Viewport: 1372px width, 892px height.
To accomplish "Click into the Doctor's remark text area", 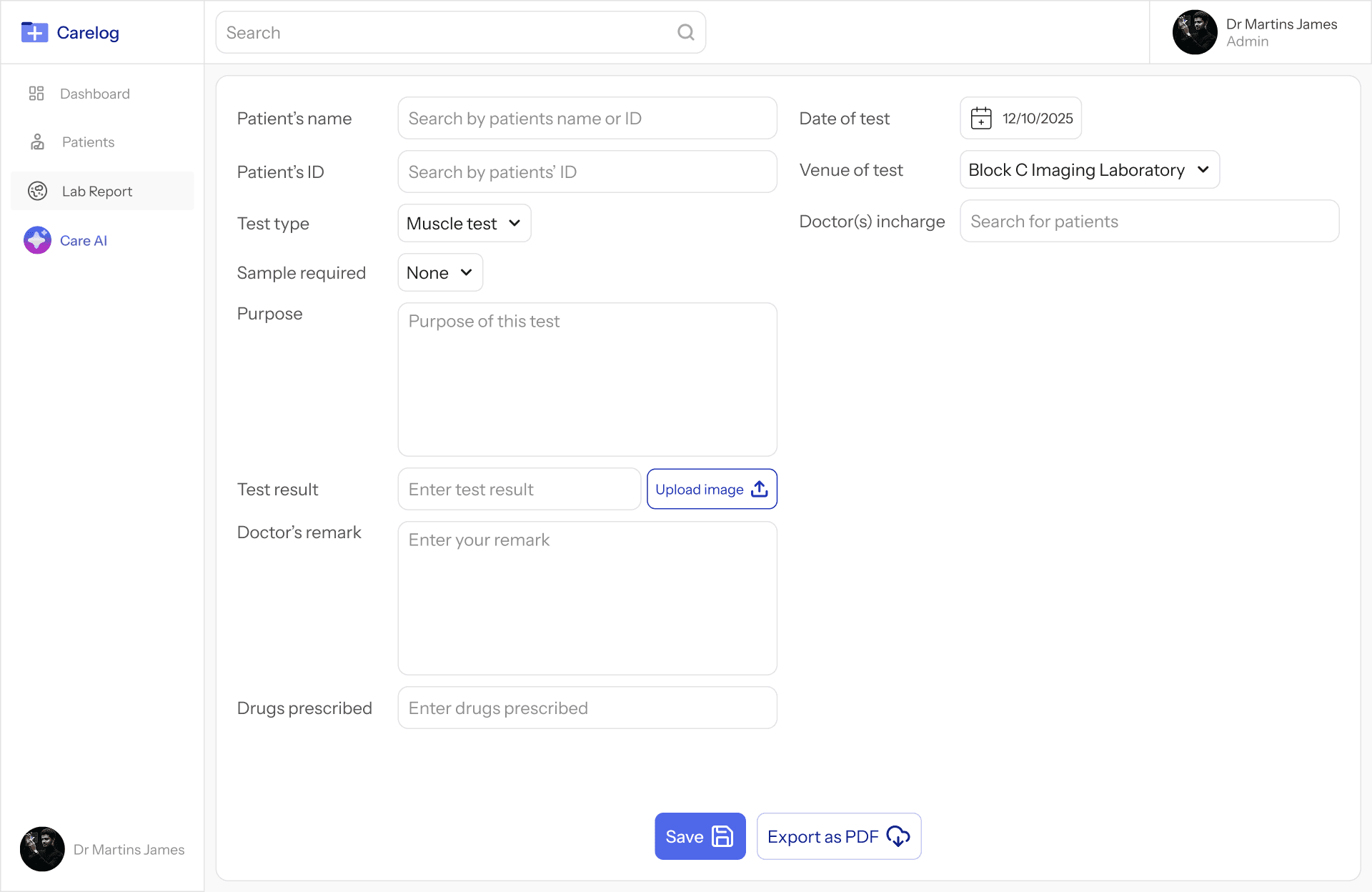I will pos(587,598).
